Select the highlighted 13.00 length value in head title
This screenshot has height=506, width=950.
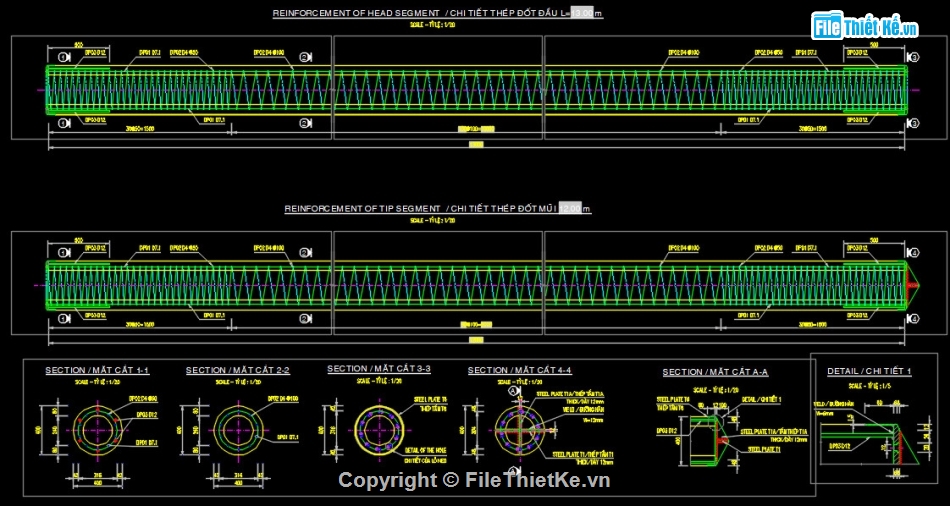pos(582,13)
